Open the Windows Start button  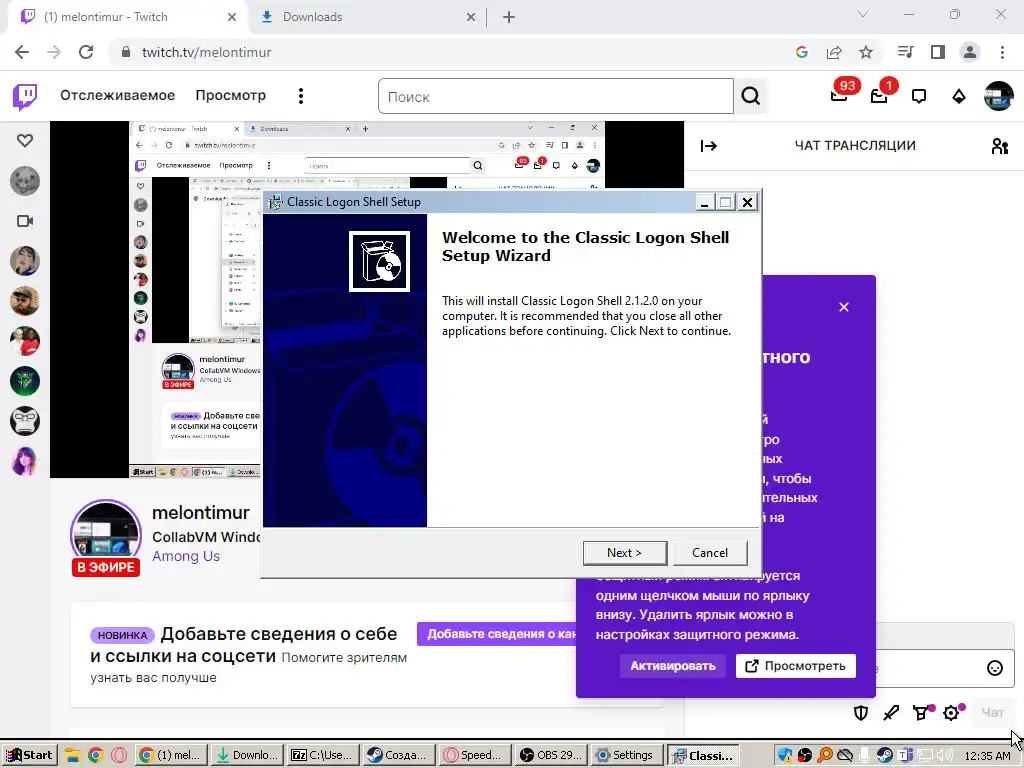tap(29, 755)
